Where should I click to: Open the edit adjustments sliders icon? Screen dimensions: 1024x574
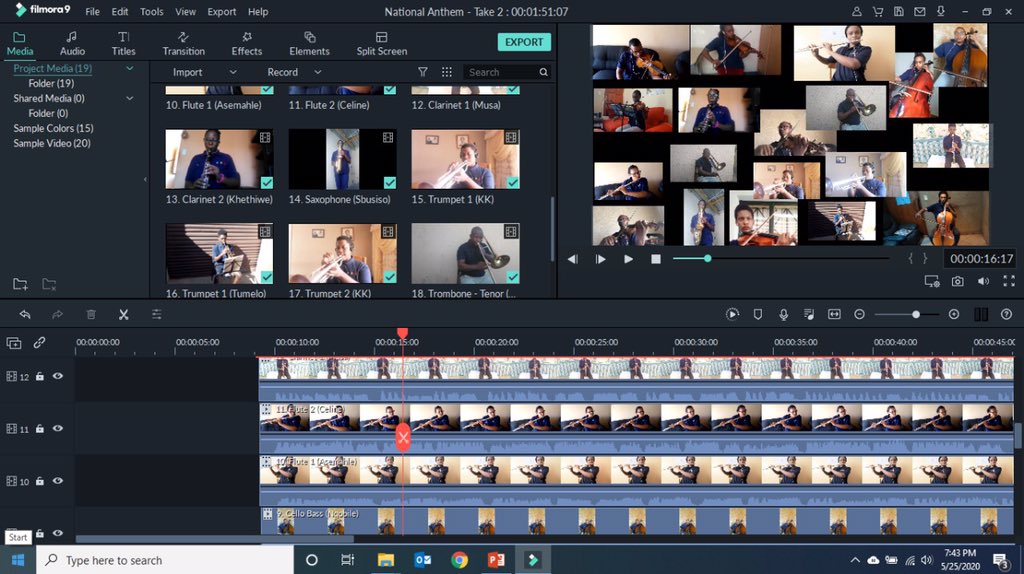pos(157,315)
